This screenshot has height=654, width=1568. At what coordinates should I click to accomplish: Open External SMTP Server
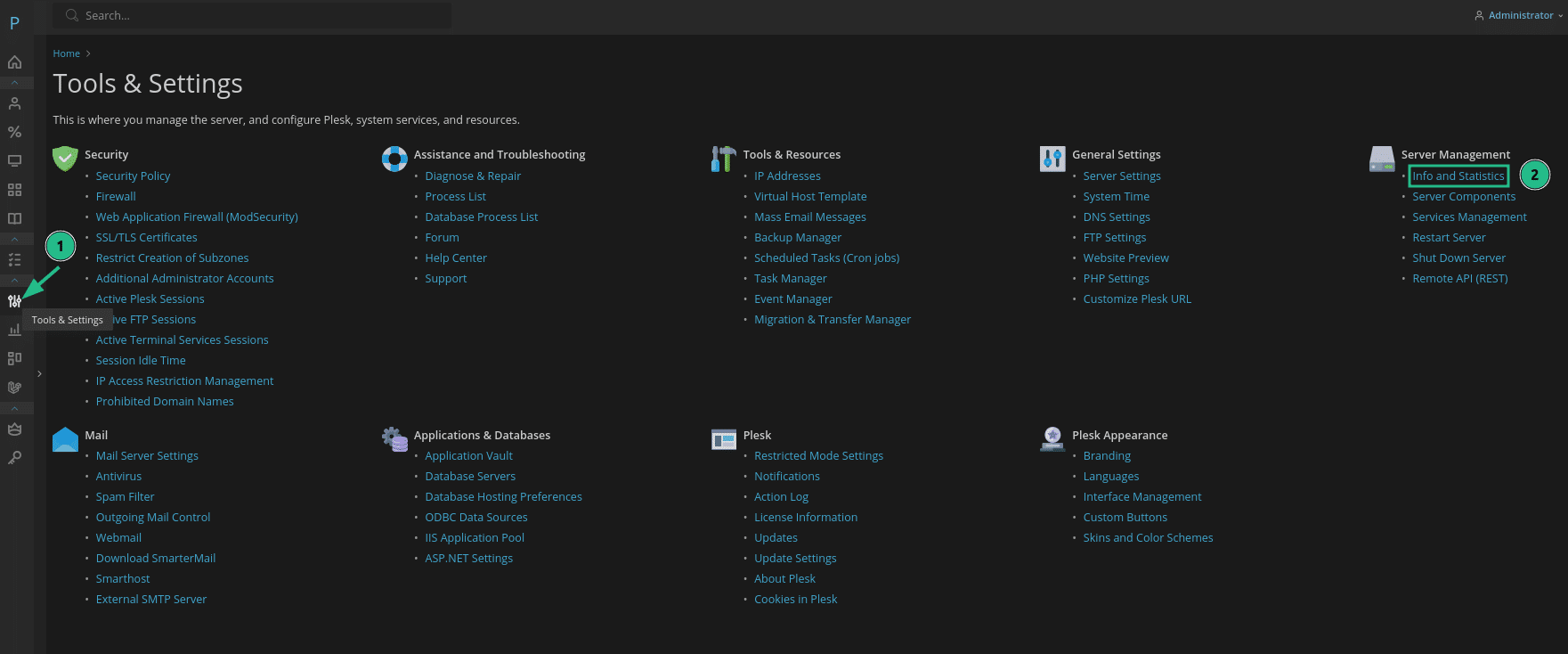[151, 600]
